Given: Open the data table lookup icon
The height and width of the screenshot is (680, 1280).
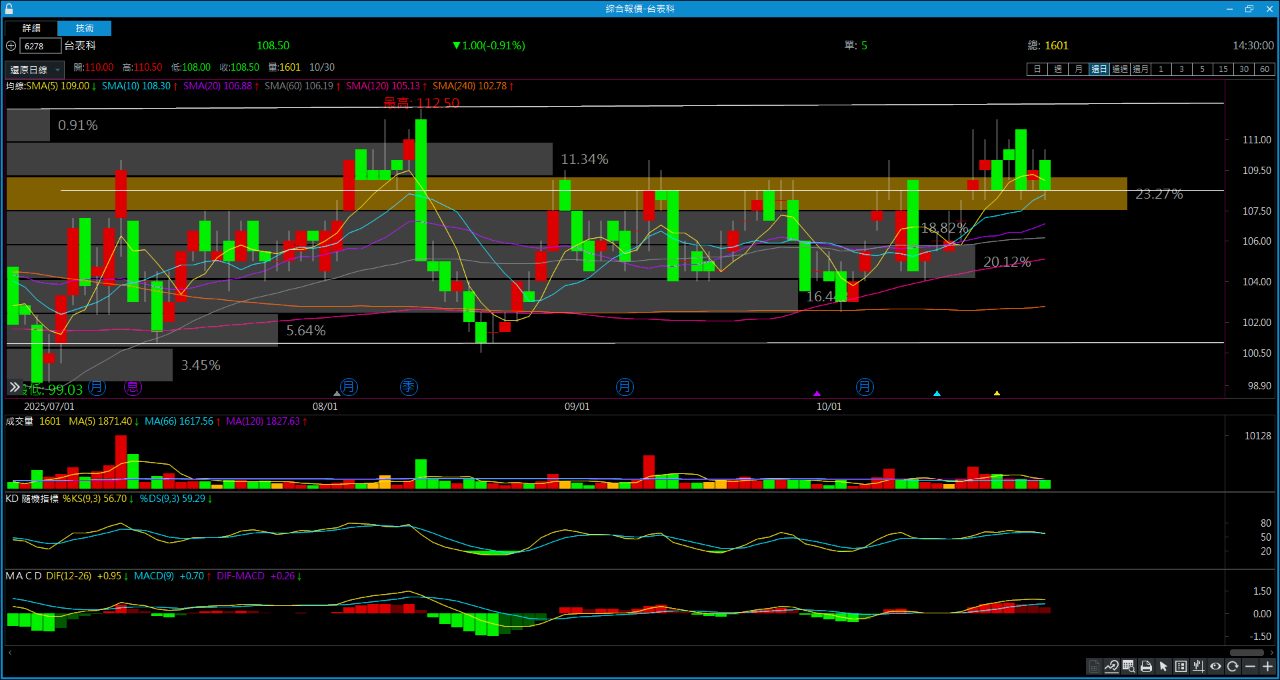Looking at the screenshot, I should click(1128, 667).
